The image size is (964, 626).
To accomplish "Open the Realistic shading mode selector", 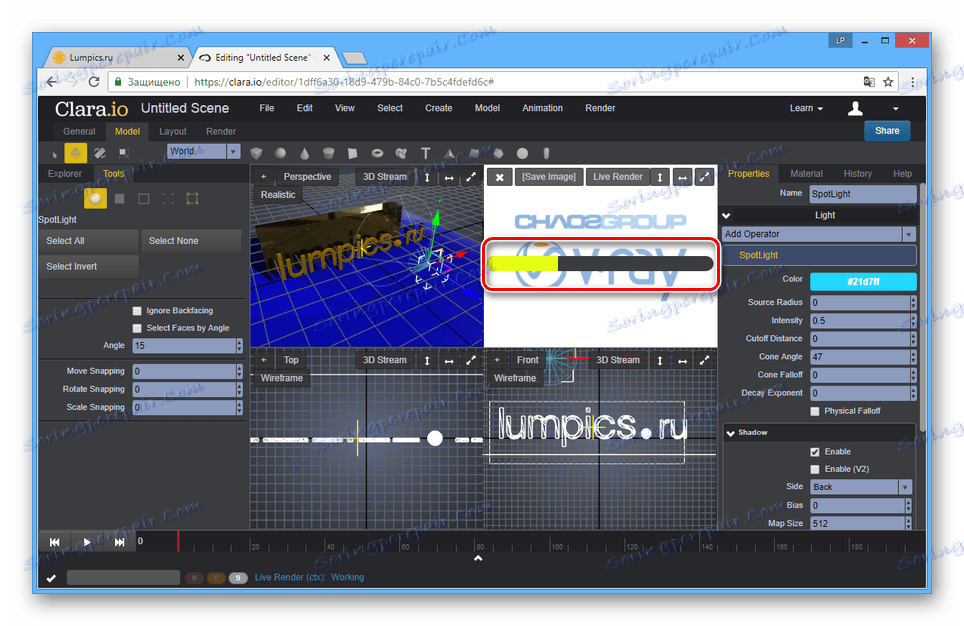I will [x=277, y=195].
